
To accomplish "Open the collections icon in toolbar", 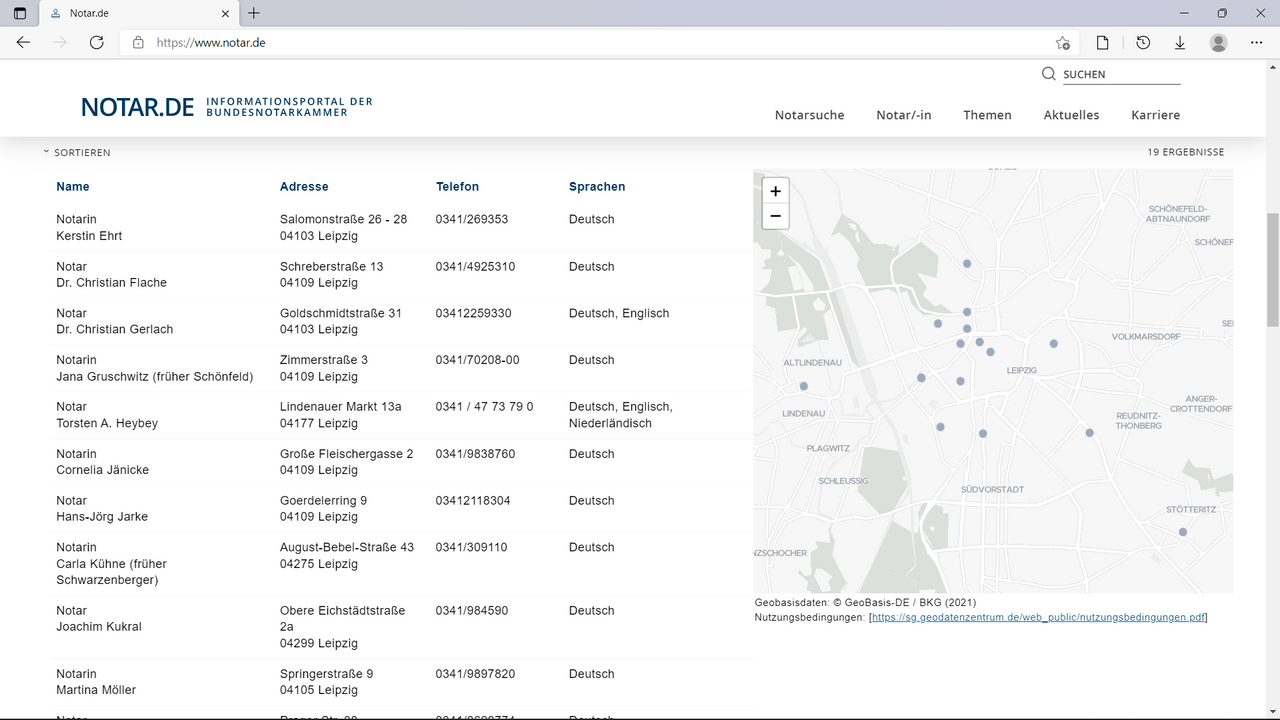I will [1102, 42].
